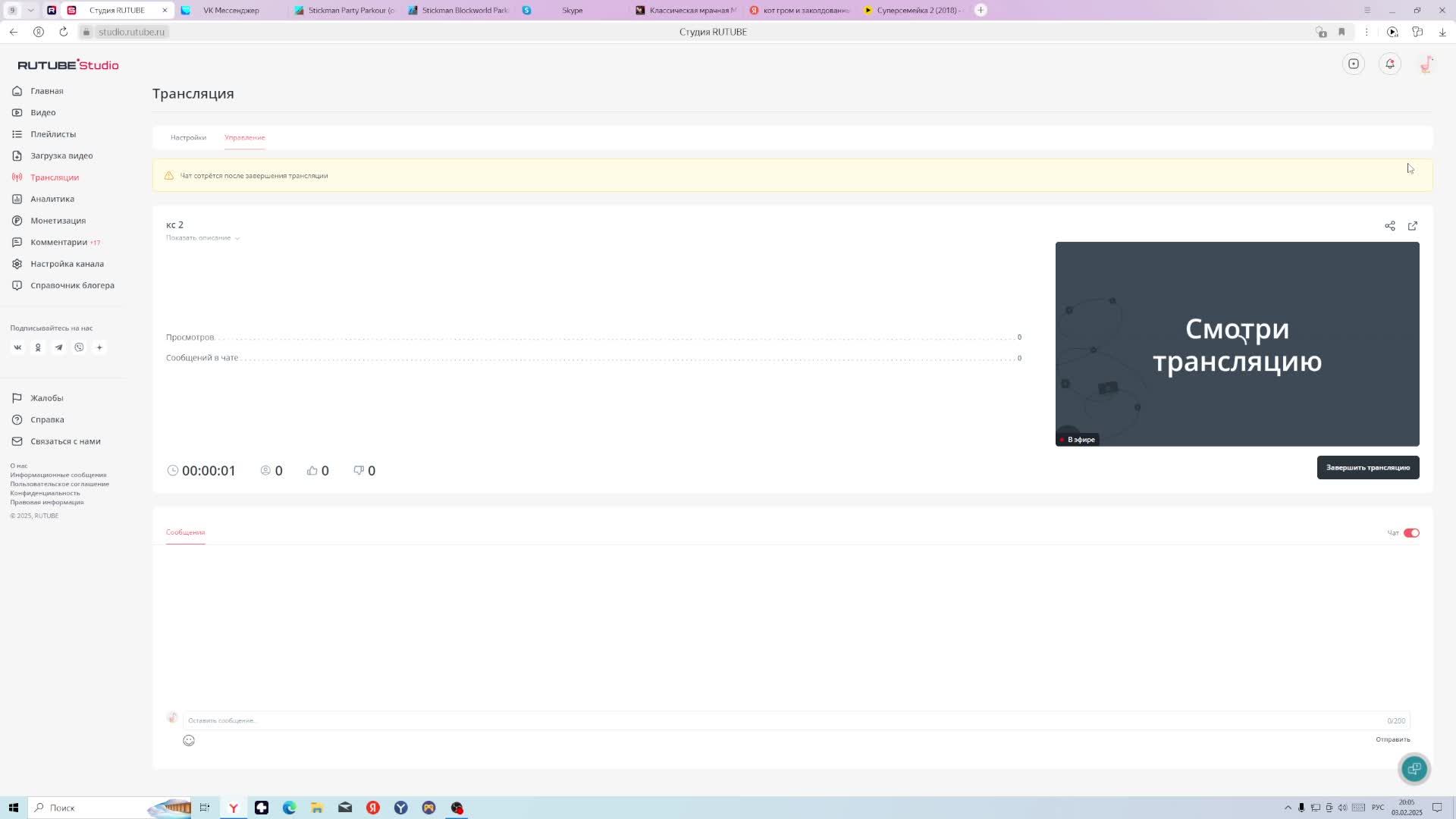This screenshot has height=819, width=1456.
Task: Switch to the Настройки tab
Action: (x=188, y=137)
